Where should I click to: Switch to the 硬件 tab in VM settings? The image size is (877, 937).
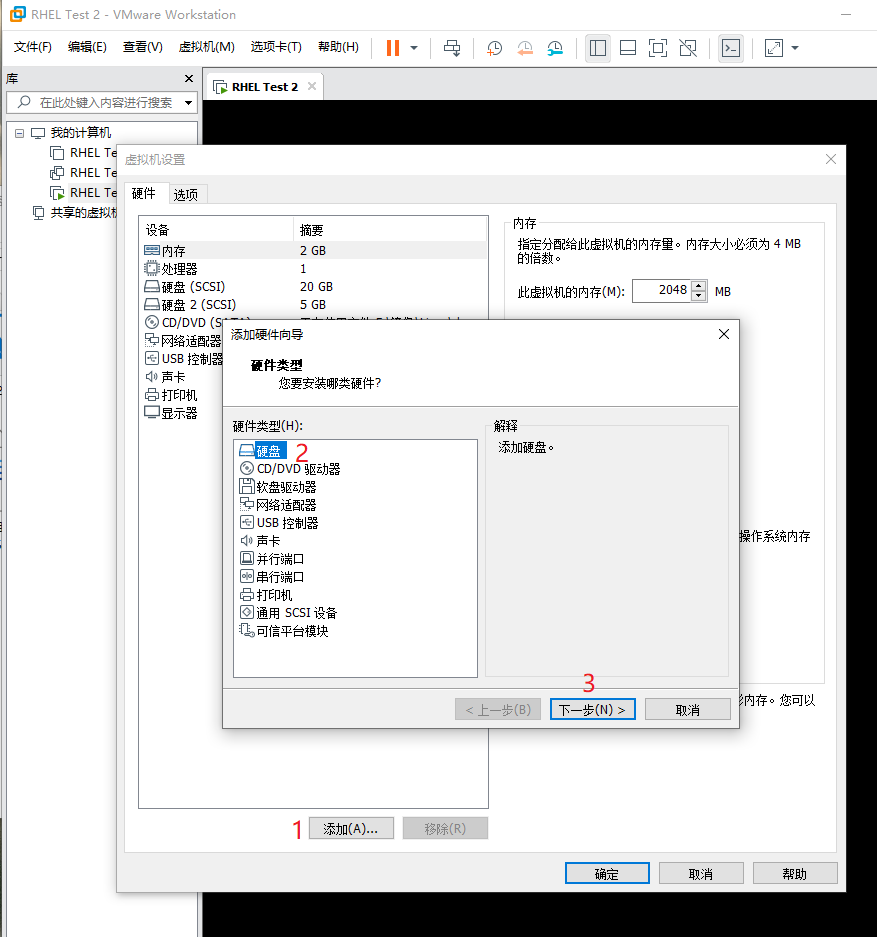click(x=143, y=193)
